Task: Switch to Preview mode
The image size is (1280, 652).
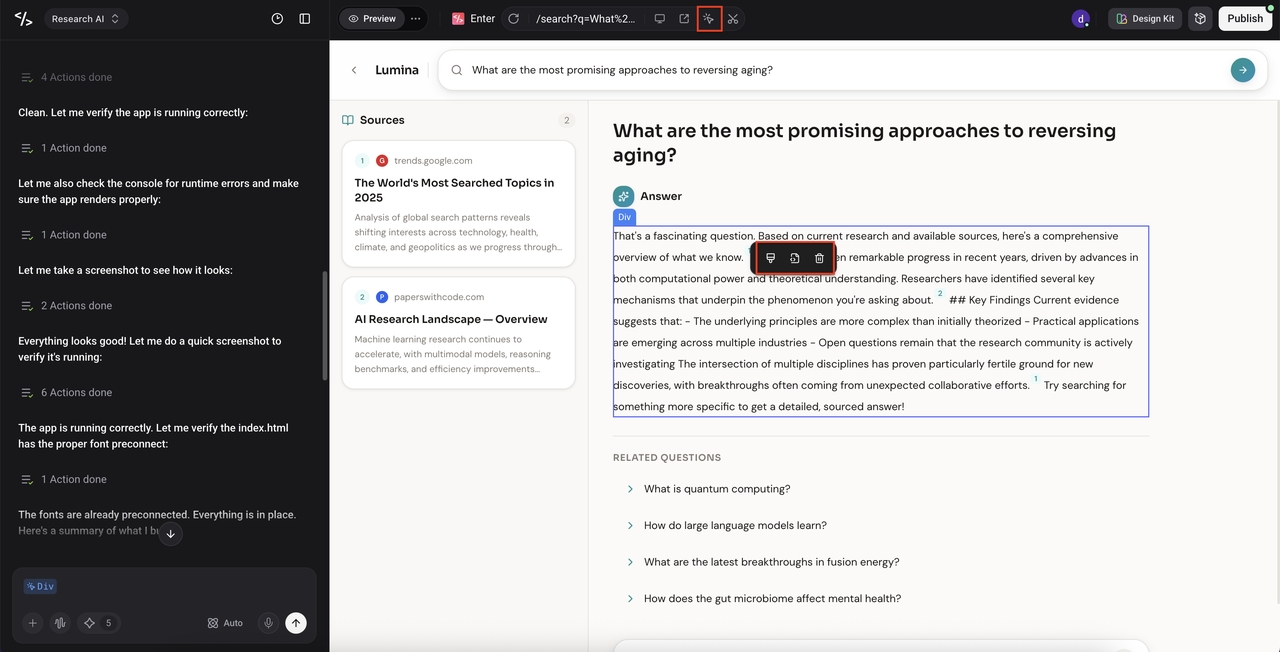Action: [x=371, y=18]
